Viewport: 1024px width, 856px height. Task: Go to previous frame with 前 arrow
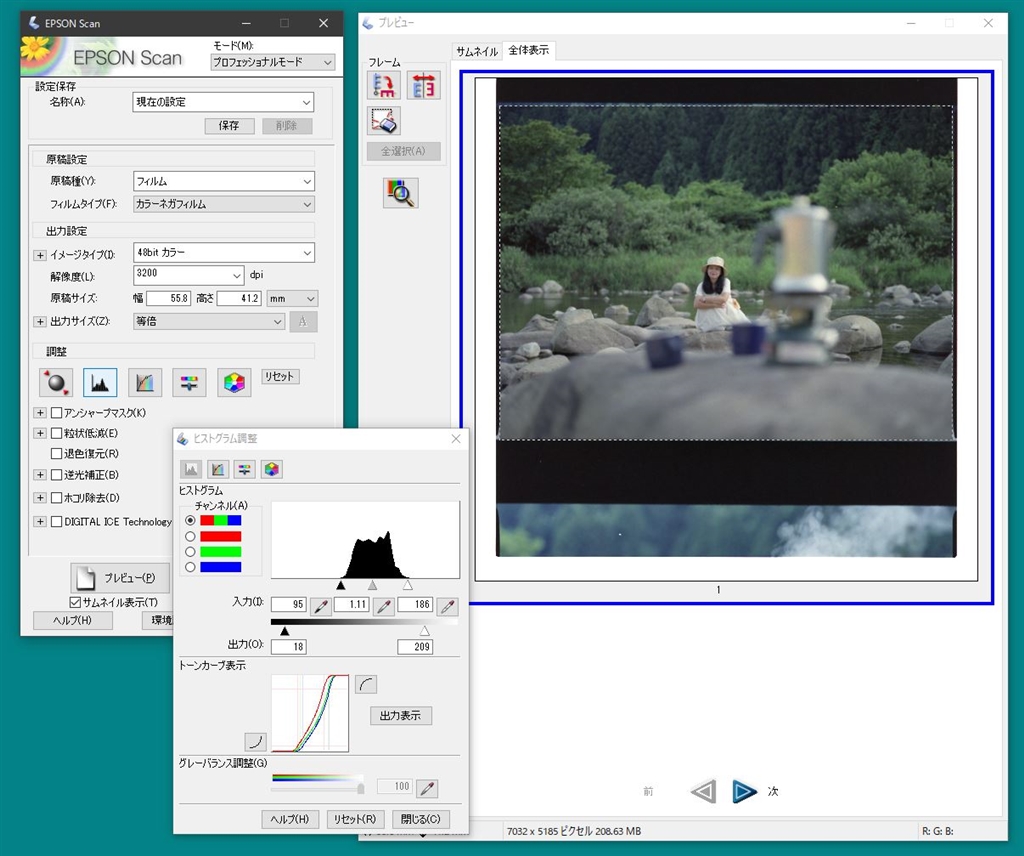click(703, 791)
